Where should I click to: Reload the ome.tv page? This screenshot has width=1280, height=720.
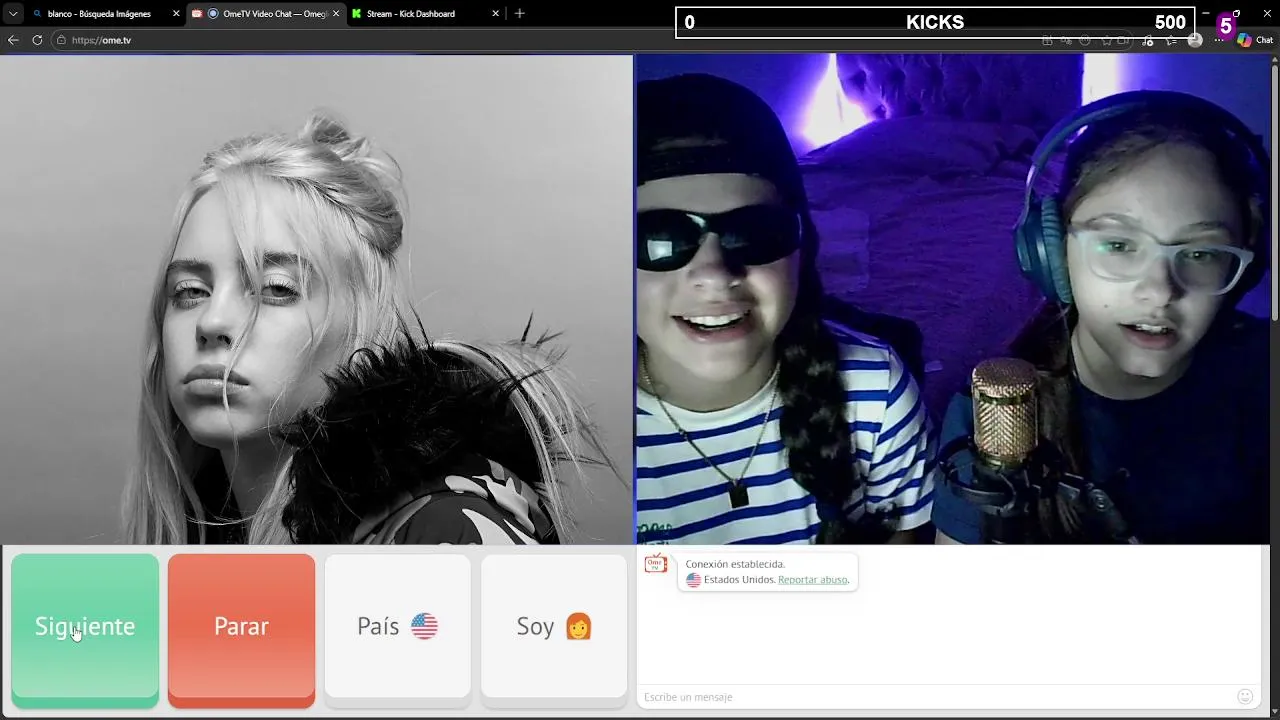tap(37, 40)
